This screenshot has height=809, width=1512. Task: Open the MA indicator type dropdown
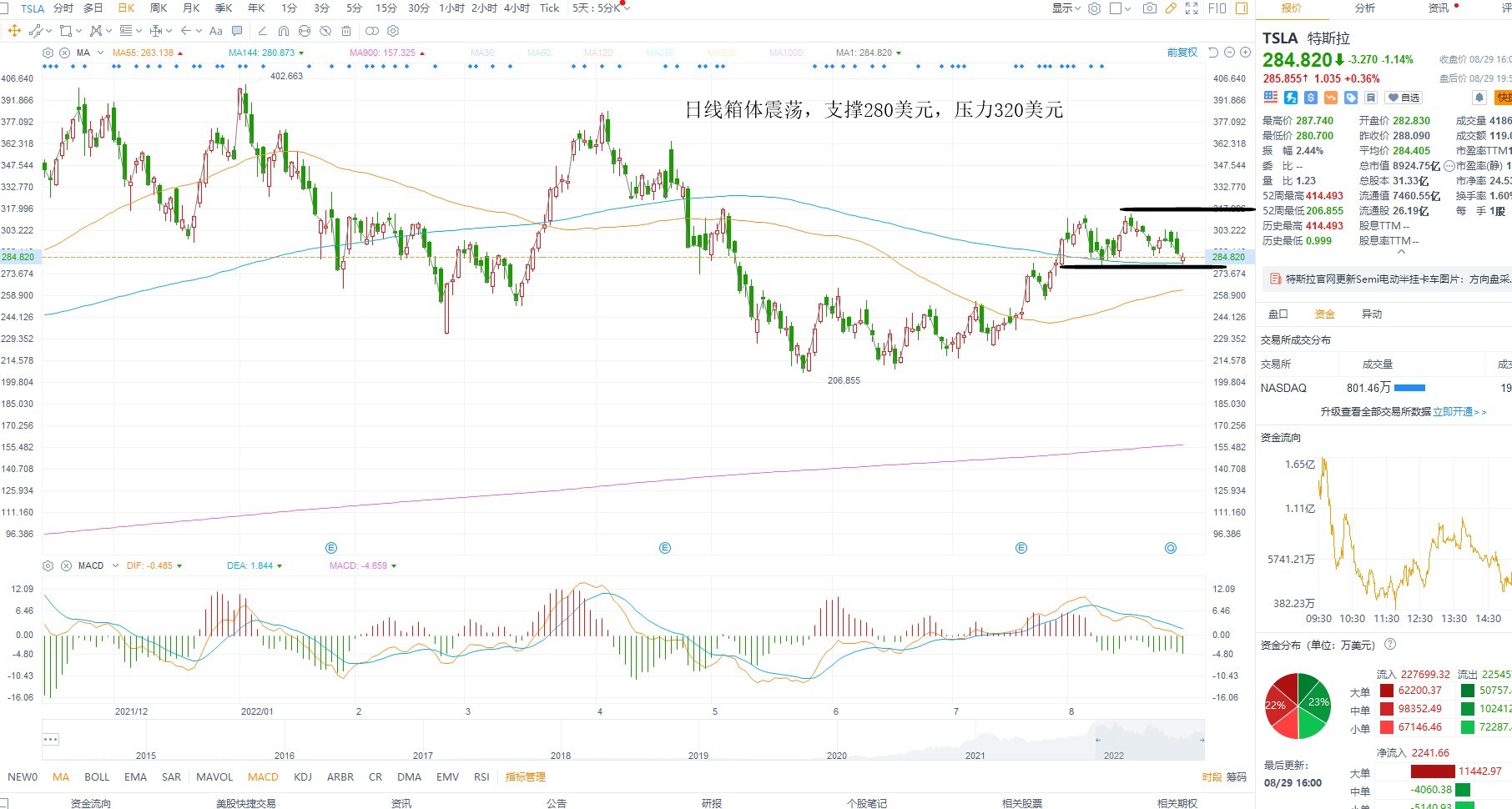[x=100, y=53]
